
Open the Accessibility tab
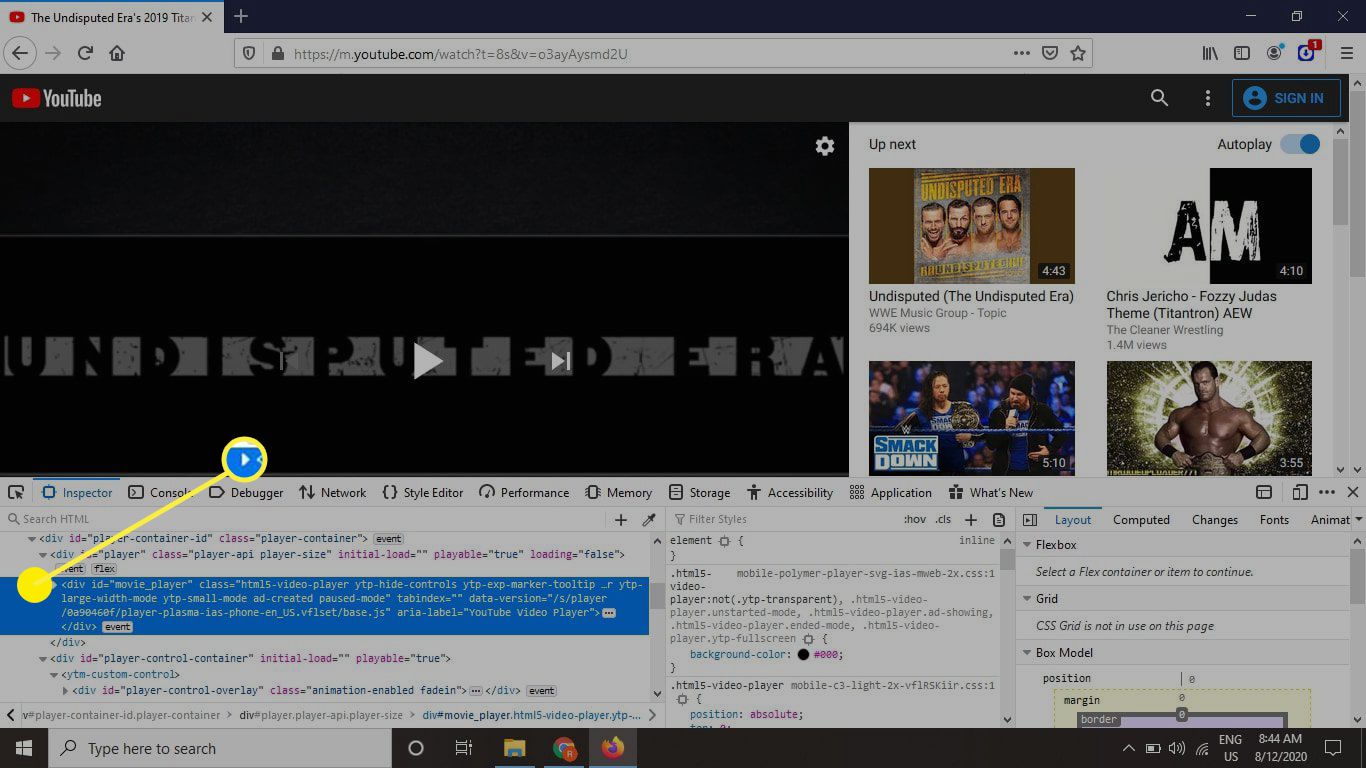[x=789, y=492]
